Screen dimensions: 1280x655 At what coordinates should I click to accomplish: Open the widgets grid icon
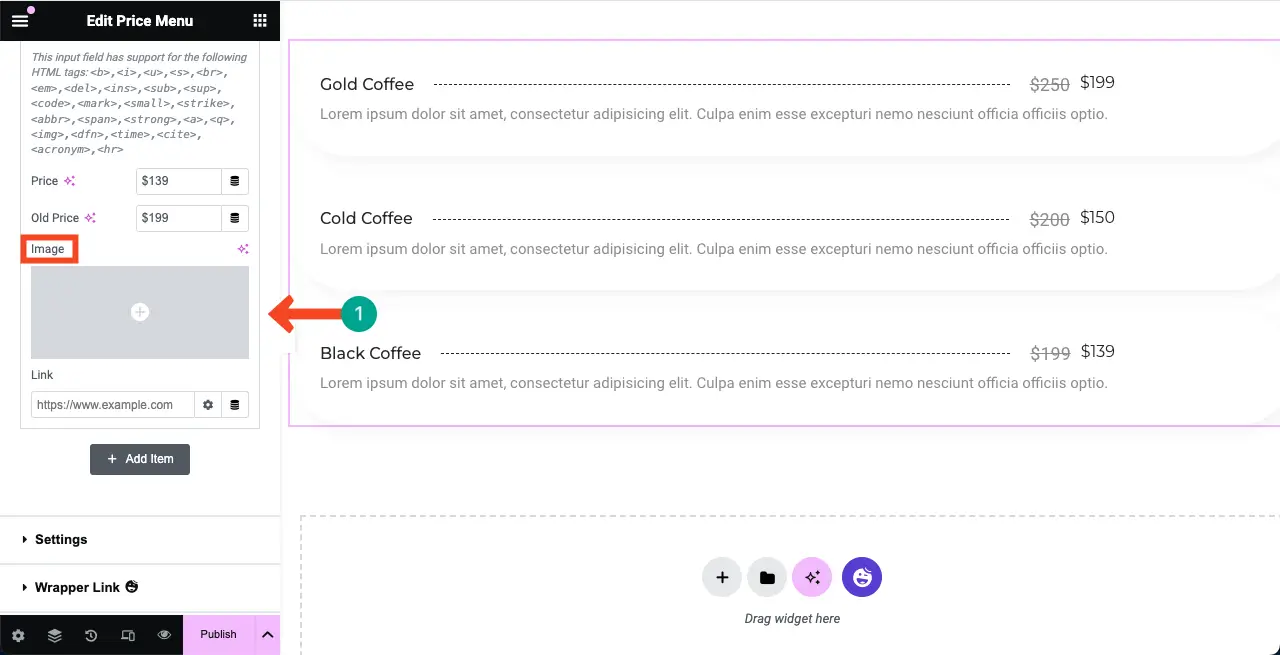click(260, 20)
